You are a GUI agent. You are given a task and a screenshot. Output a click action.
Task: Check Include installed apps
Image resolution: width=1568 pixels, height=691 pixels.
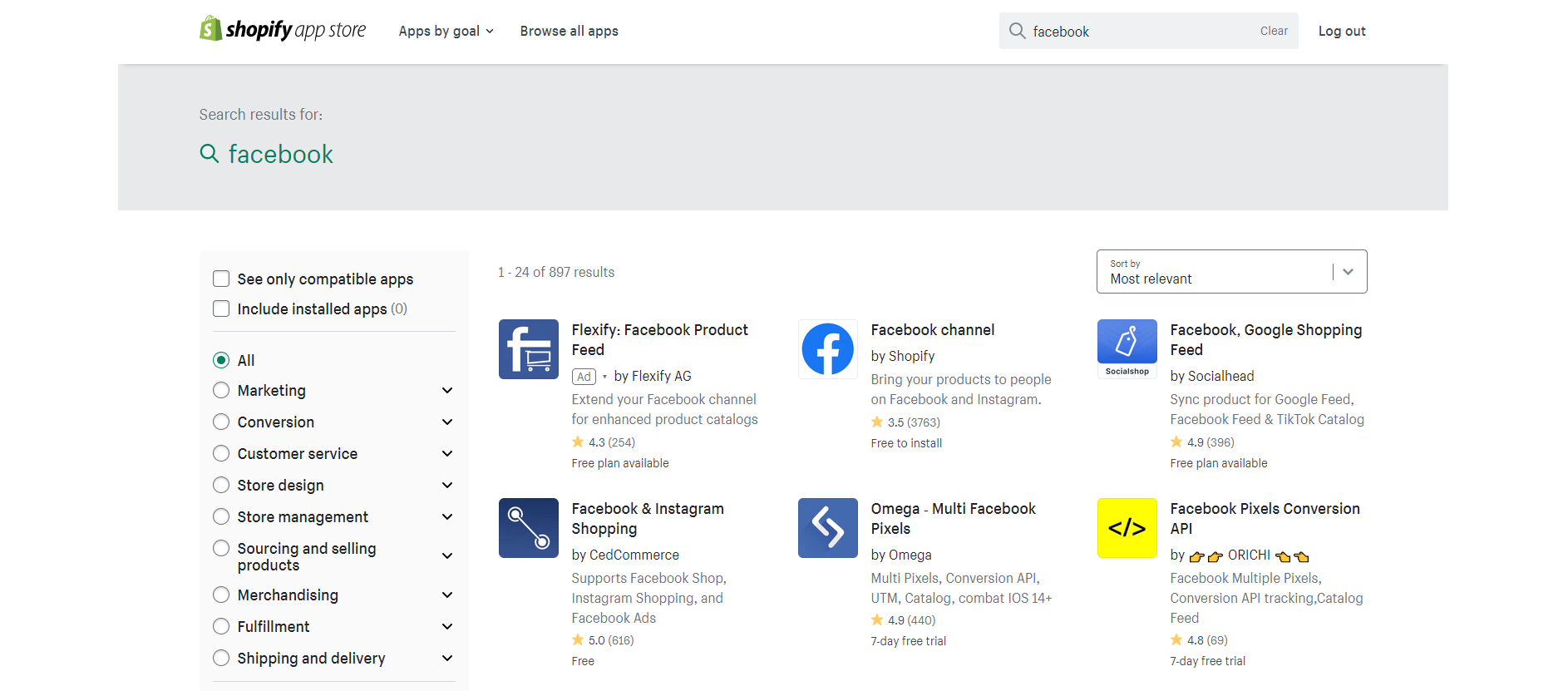[x=221, y=308]
